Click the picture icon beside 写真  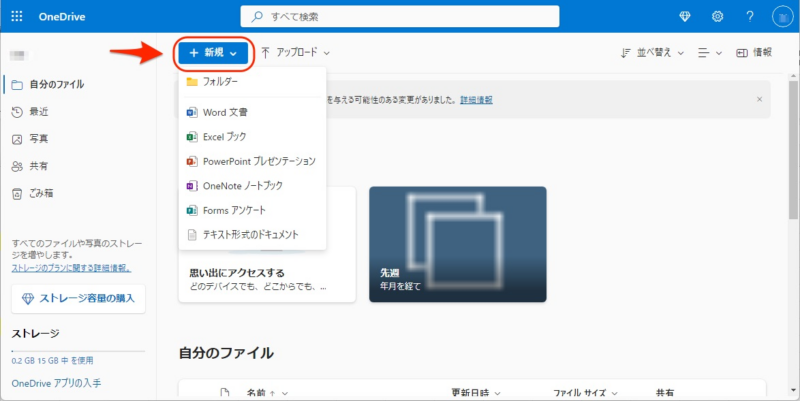click(17, 139)
